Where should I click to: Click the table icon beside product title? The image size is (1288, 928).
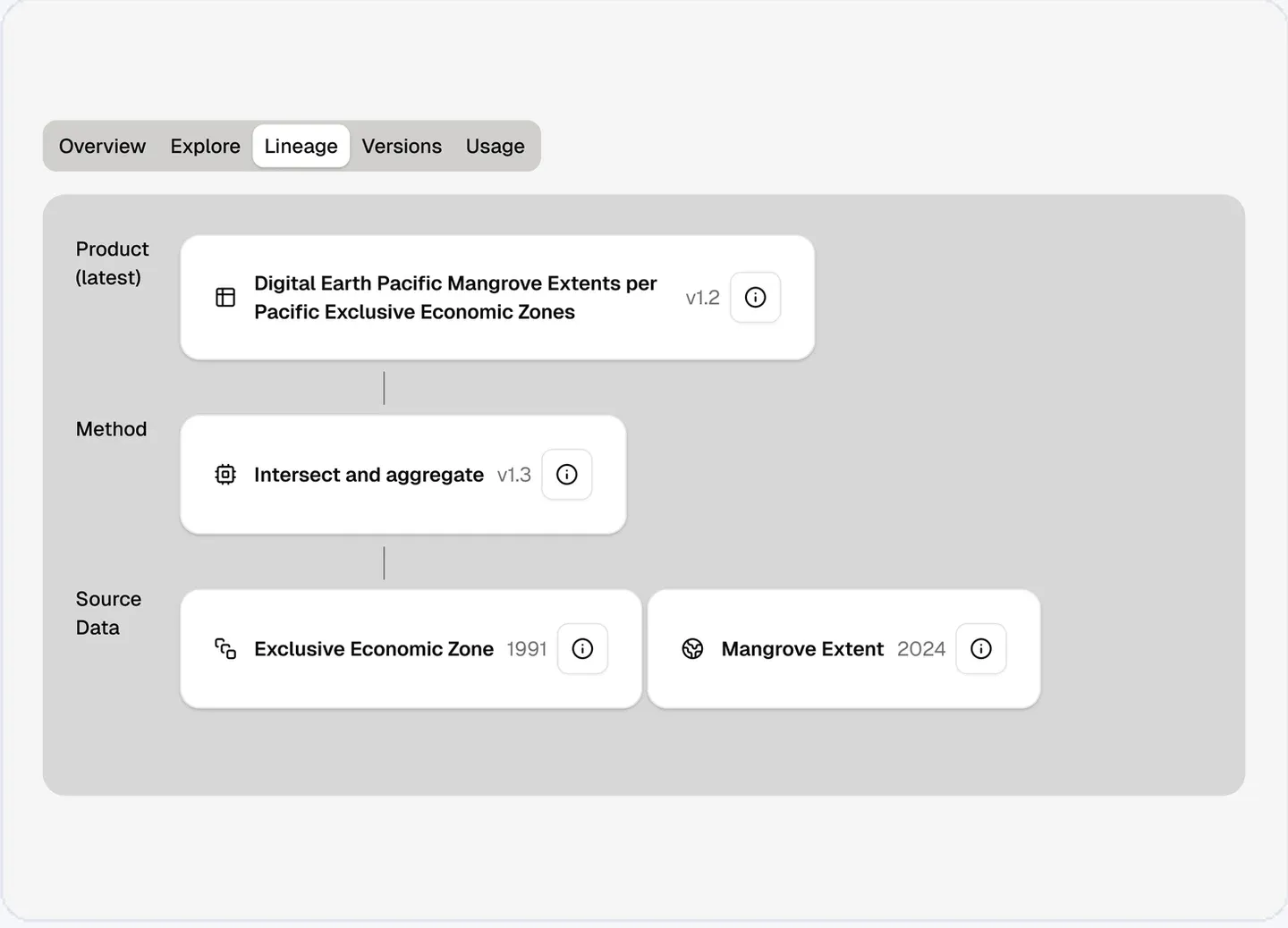point(225,298)
